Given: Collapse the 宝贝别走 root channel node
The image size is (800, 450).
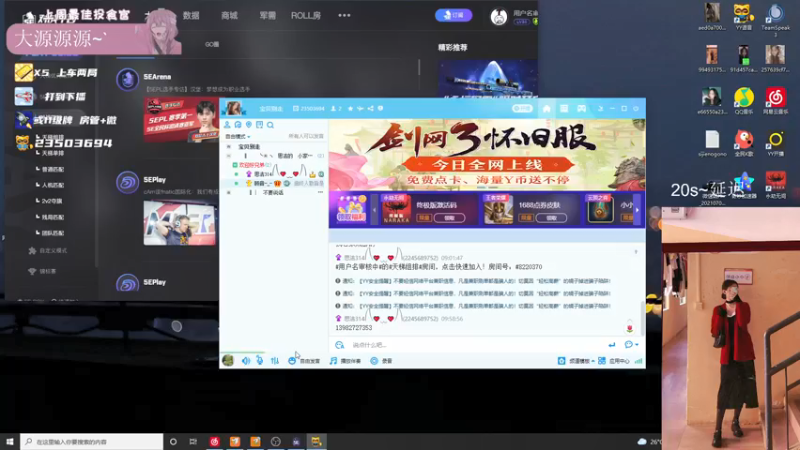Looking at the screenshot, I should 229,146.
